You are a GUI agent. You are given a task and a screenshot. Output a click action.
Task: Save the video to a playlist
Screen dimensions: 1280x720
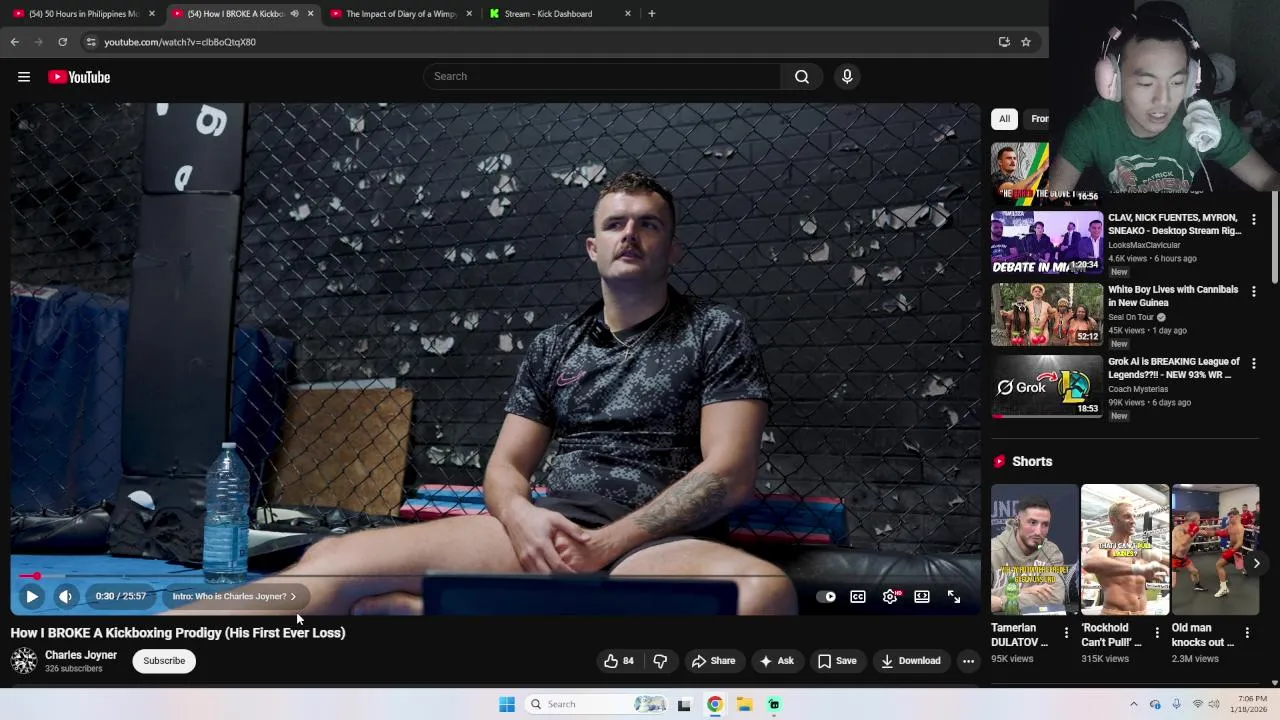point(837,661)
